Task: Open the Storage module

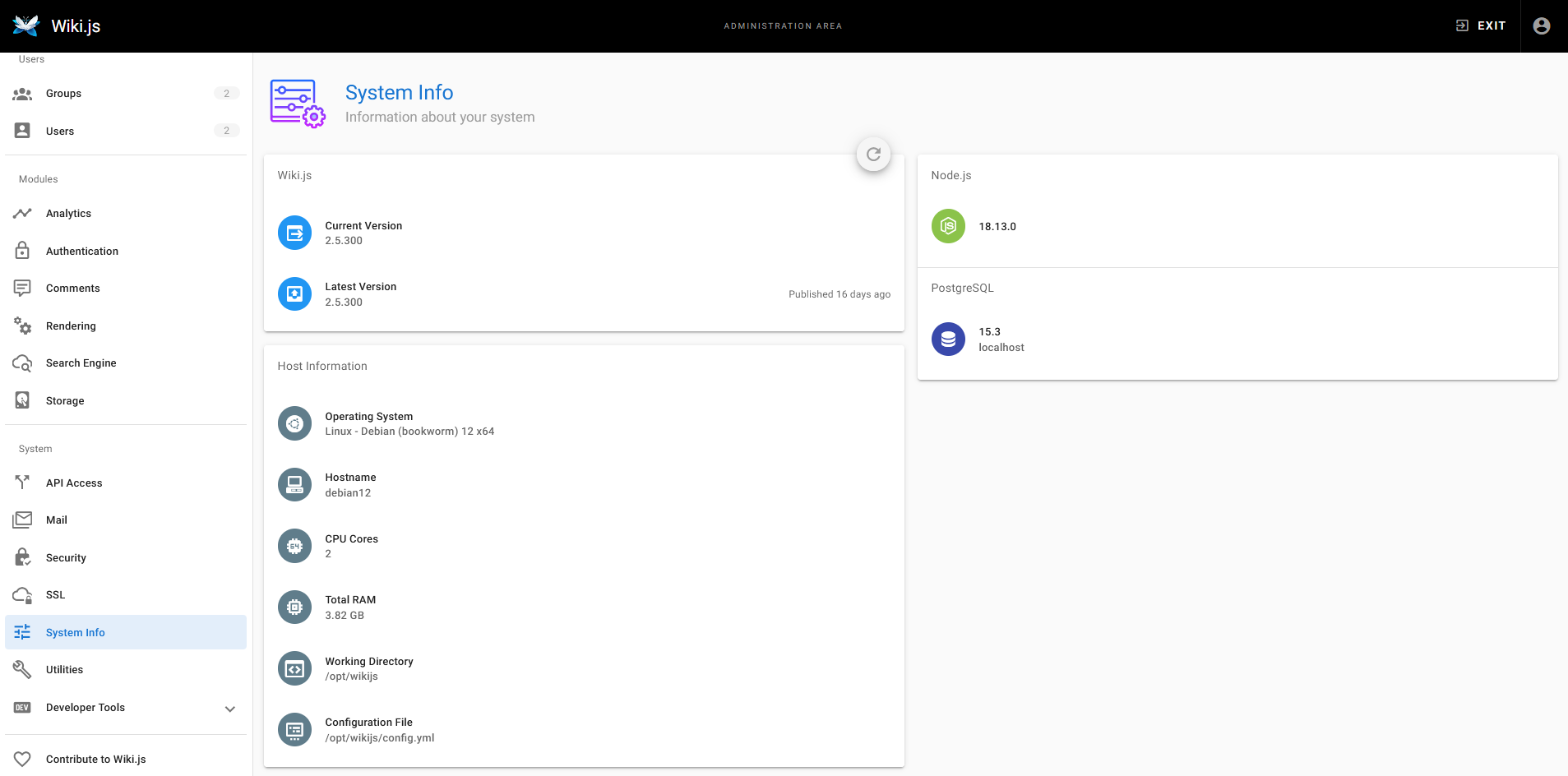Action: tap(126, 400)
